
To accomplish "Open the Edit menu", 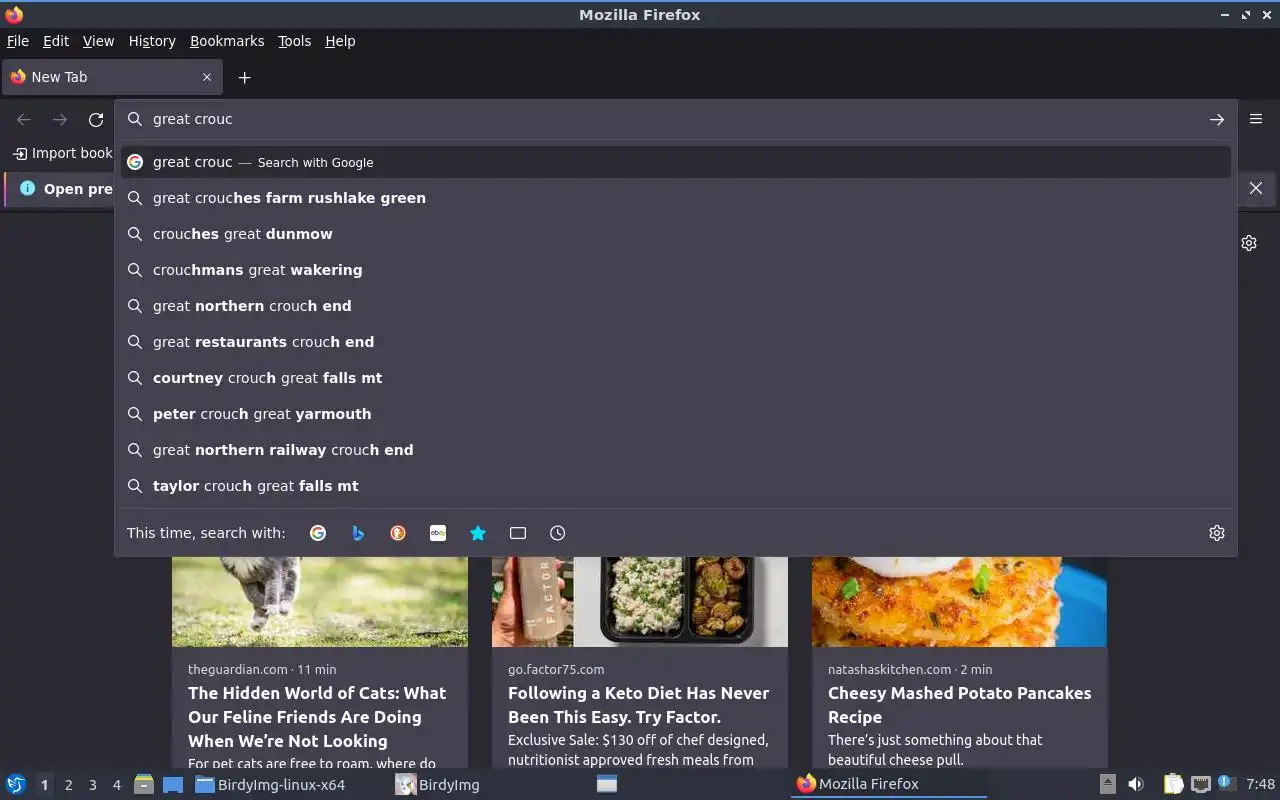I will tap(56, 41).
